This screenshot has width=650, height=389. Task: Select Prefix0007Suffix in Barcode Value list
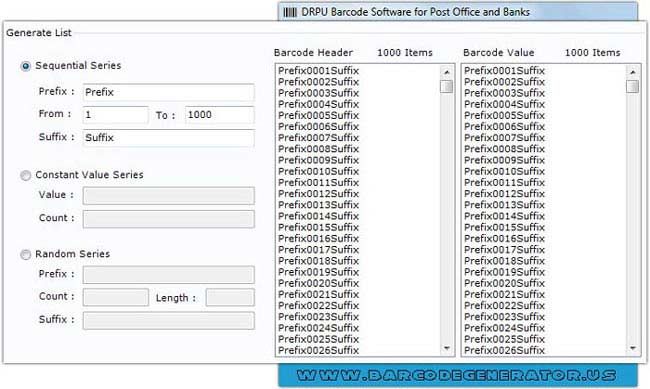tap(504, 138)
